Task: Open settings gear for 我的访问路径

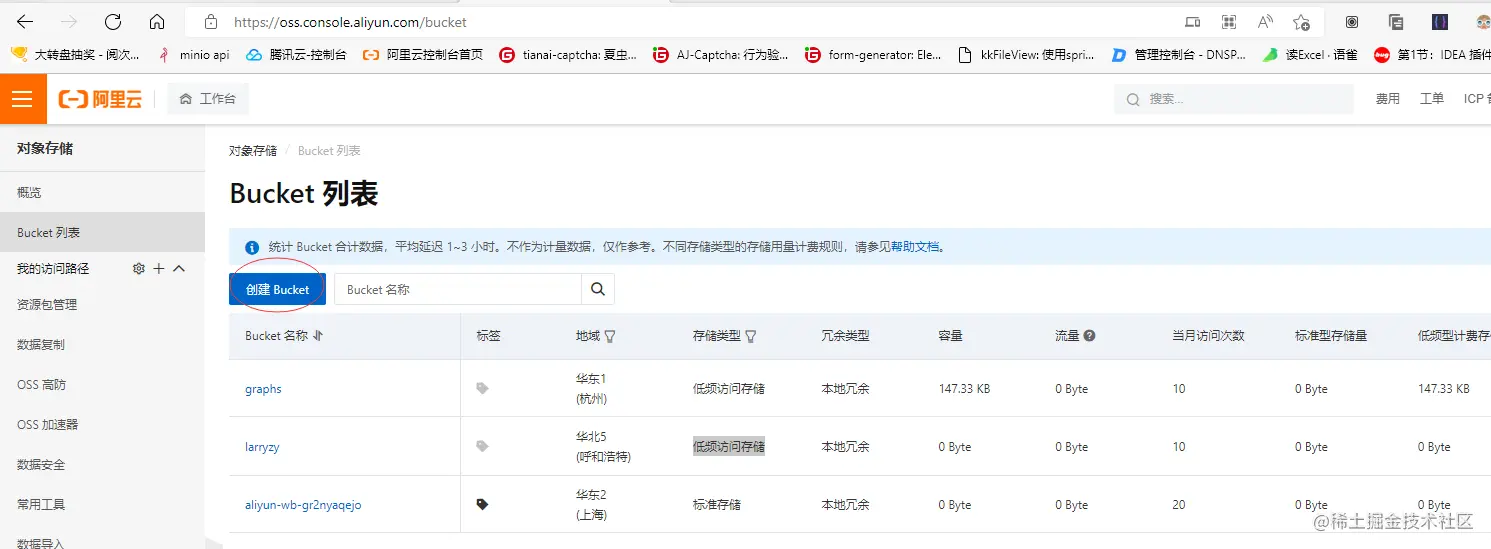Action: (139, 268)
